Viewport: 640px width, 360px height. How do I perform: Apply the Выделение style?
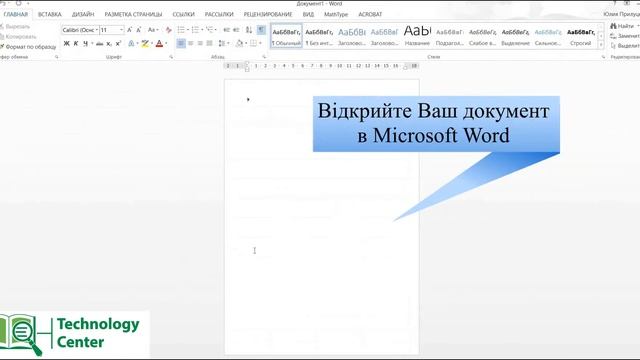[515, 36]
